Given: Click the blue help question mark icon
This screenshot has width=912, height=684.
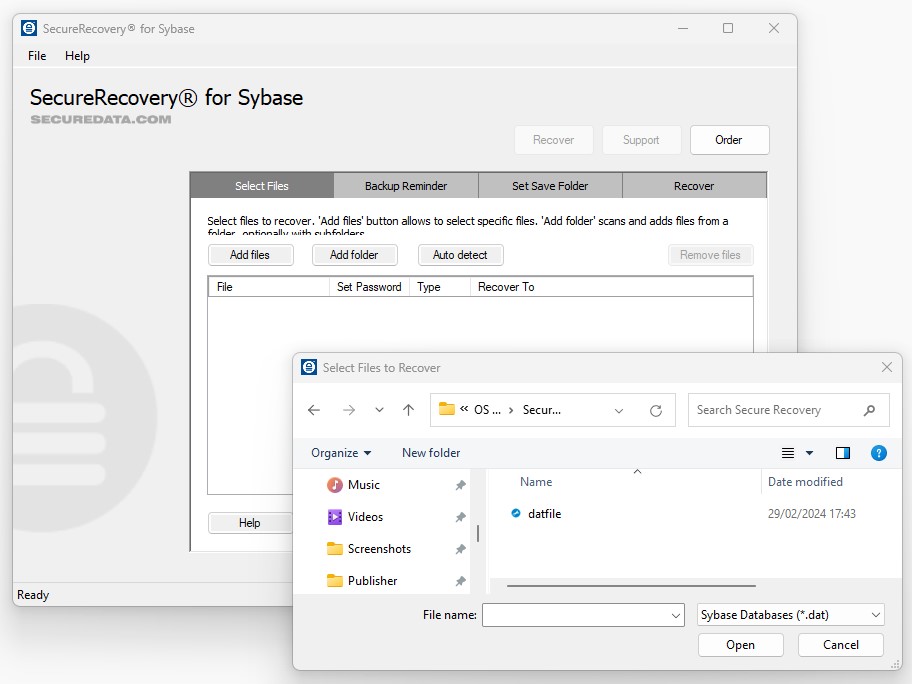Looking at the screenshot, I should (x=879, y=453).
